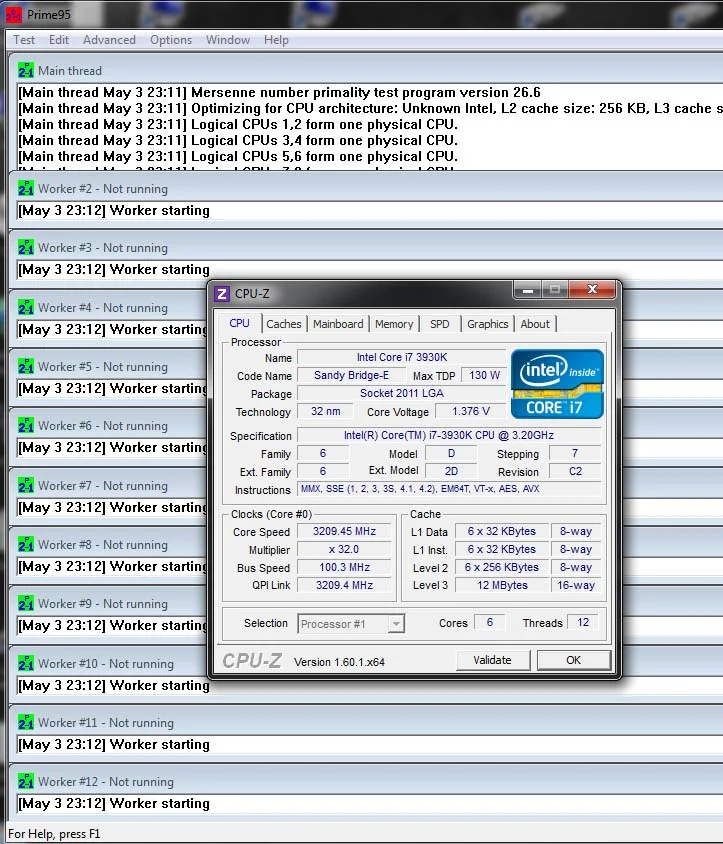The width and height of the screenshot is (723, 844).
Task: Click the Code Name value Sandy Bridge-E
Action: [x=351, y=375]
